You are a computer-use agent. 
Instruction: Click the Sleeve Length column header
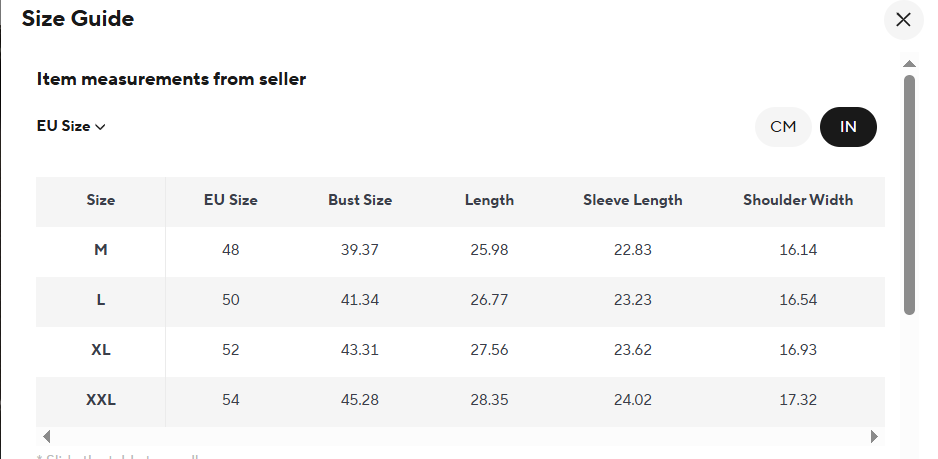pyautogui.click(x=633, y=200)
